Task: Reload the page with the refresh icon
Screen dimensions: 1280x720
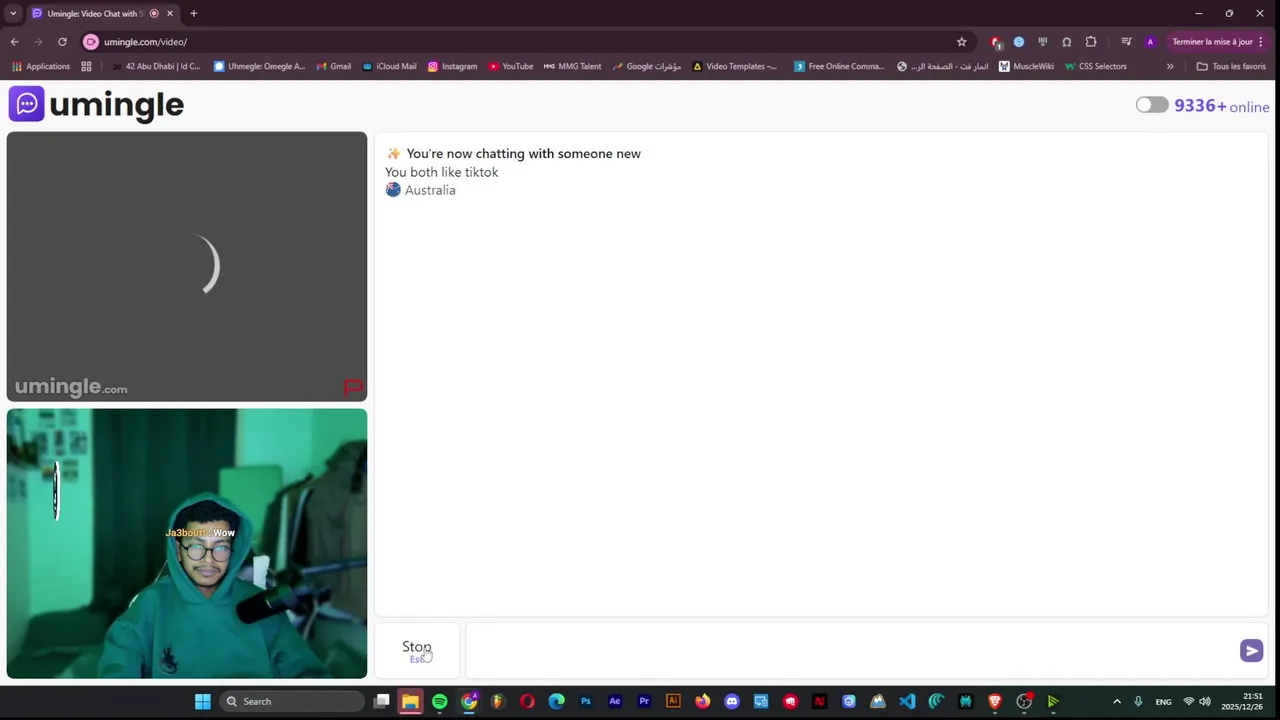Action: pyautogui.click(x=62, y=42)
